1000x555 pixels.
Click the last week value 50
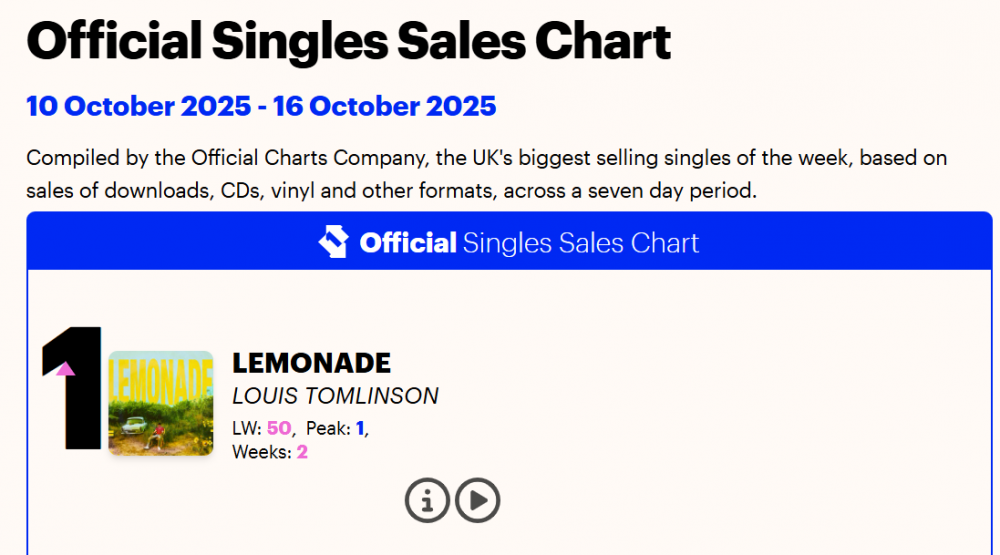coord(279,428)
